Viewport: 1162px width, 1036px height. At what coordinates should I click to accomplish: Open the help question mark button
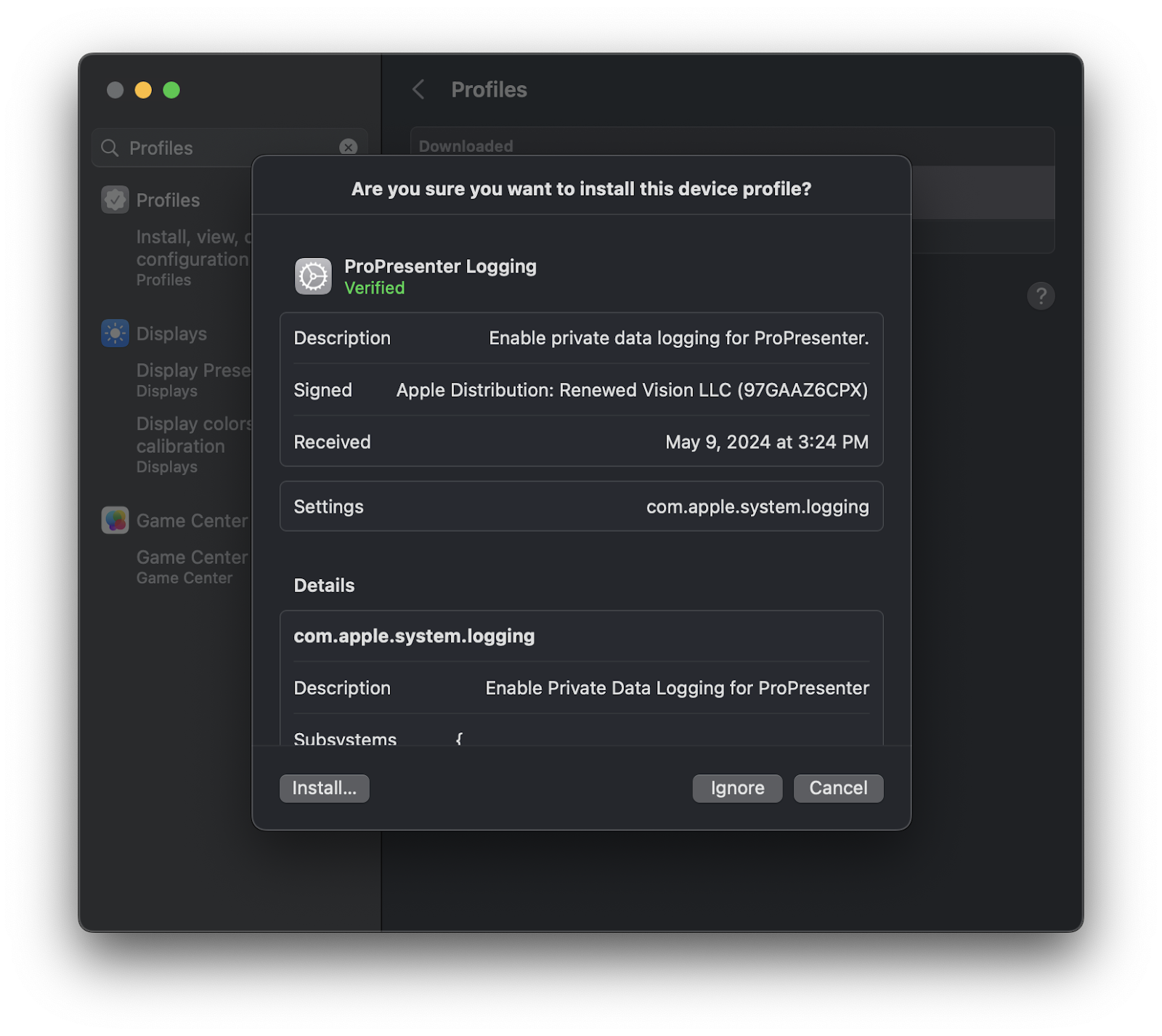[x=1041, y=296]
